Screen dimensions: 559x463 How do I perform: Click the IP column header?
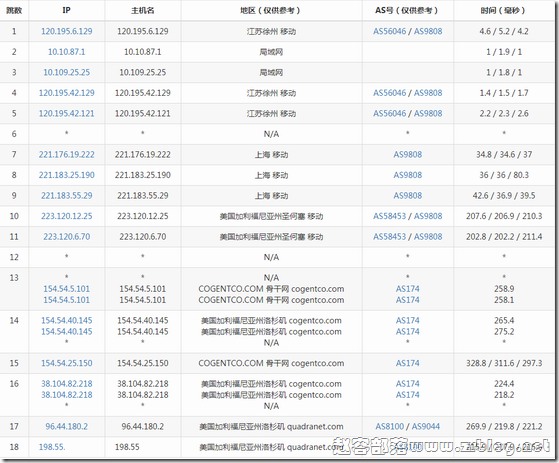(67, 10)
